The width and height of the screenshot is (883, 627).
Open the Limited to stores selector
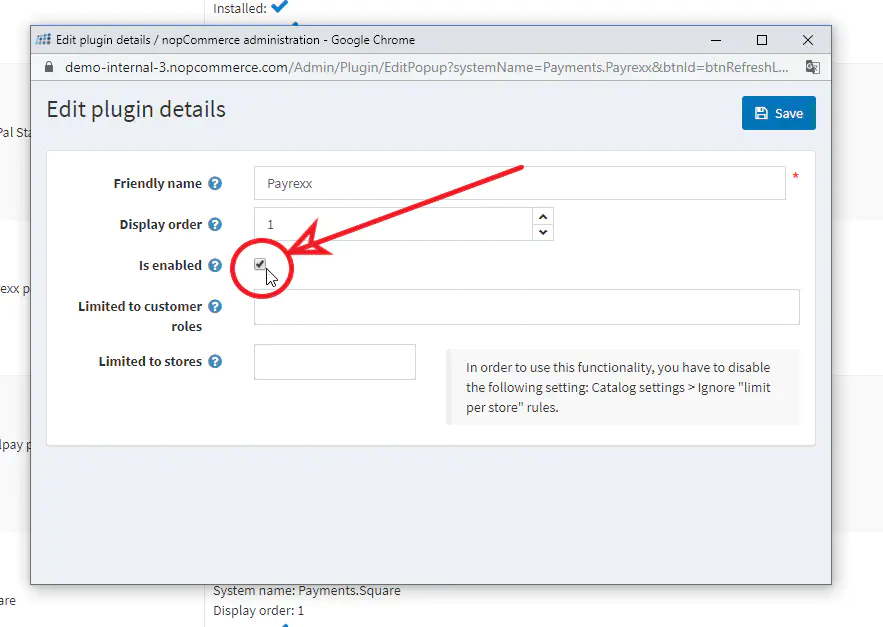(334, 362)
